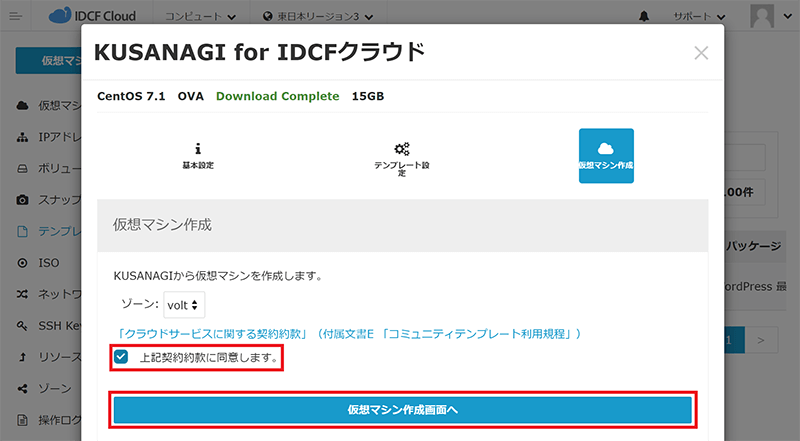Open the ゾーン volt dropdown
This screenshot has width=800, height=441.
[184, 302]
